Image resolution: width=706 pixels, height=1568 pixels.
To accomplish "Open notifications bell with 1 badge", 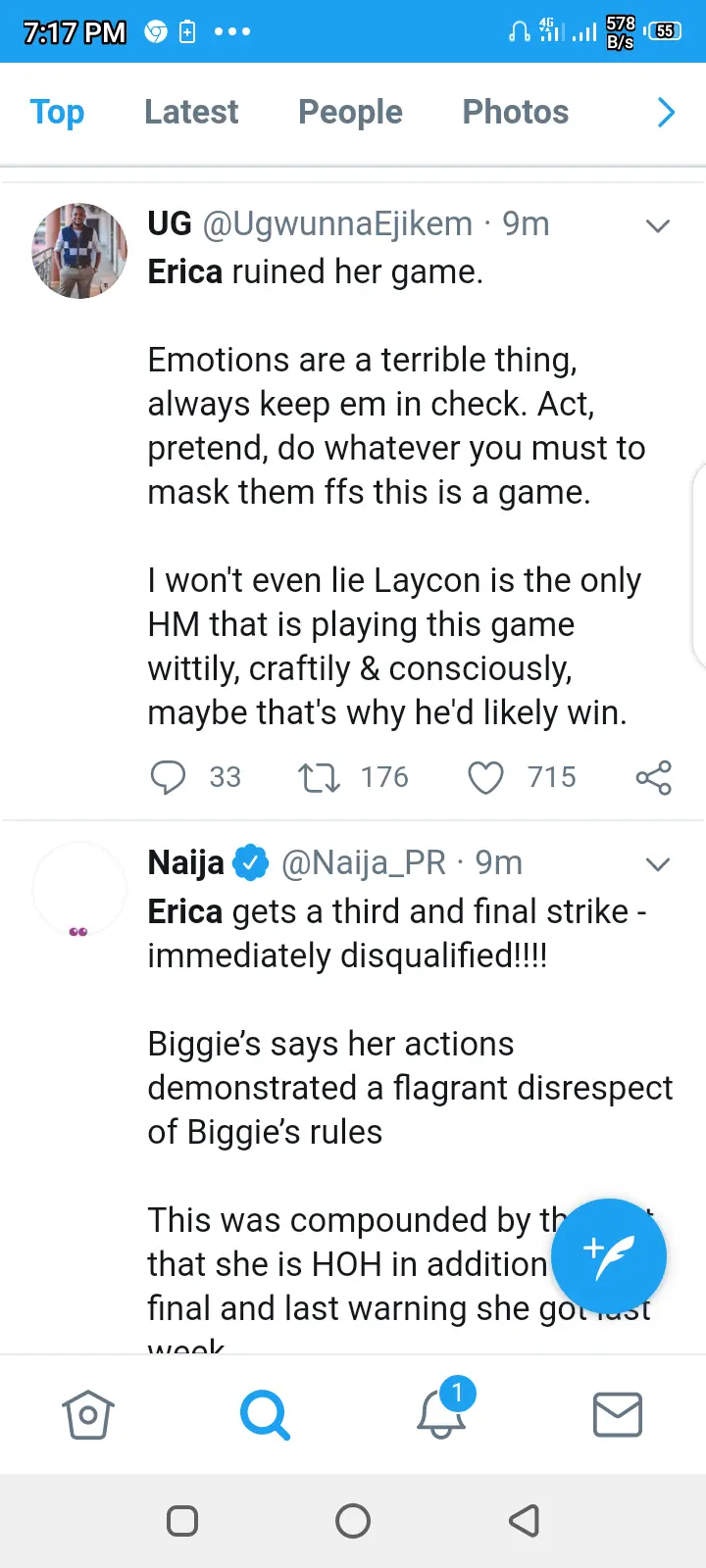I will point(441,1413).
